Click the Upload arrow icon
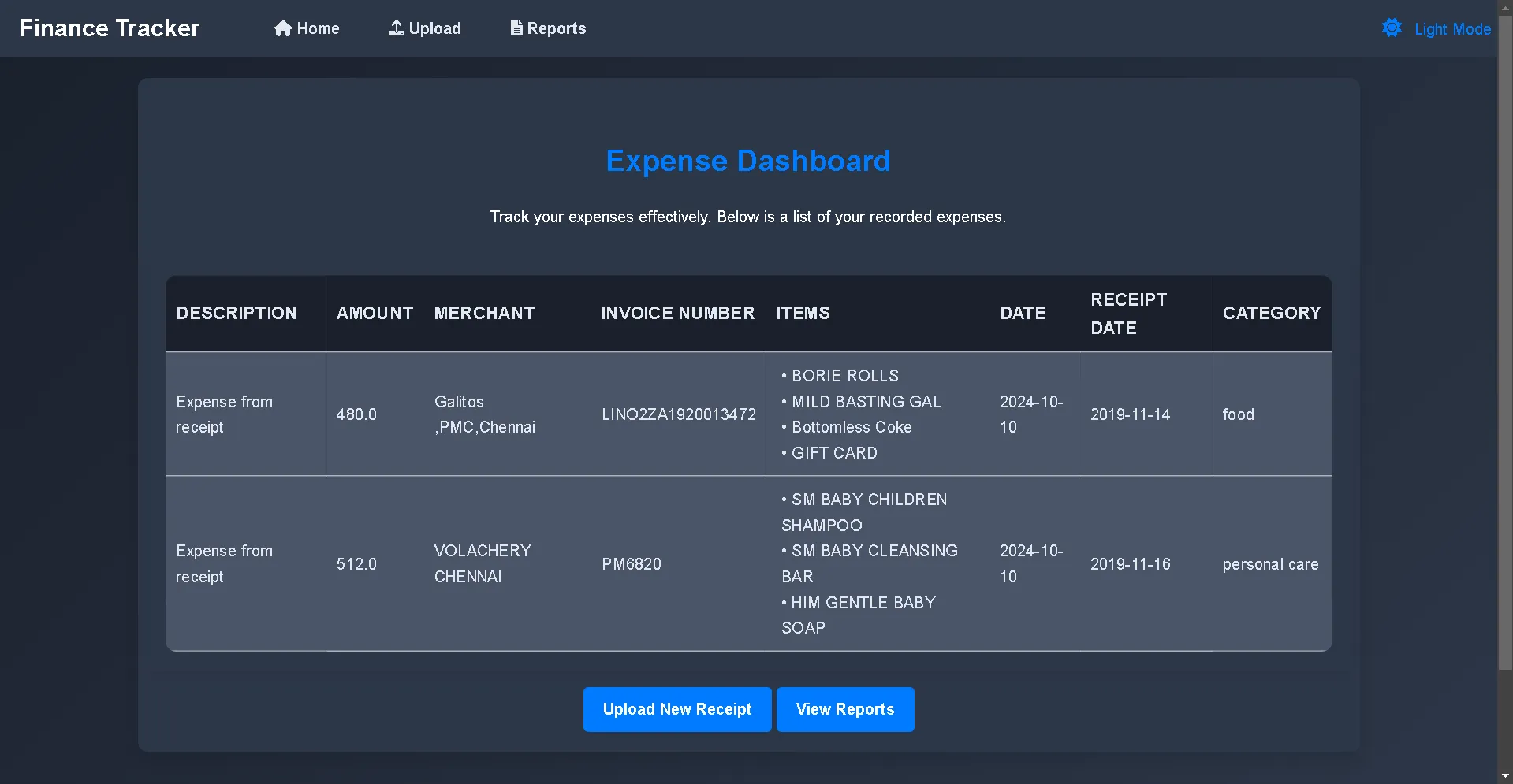The height and width of the screenshot is (784, 1513). 396,28
